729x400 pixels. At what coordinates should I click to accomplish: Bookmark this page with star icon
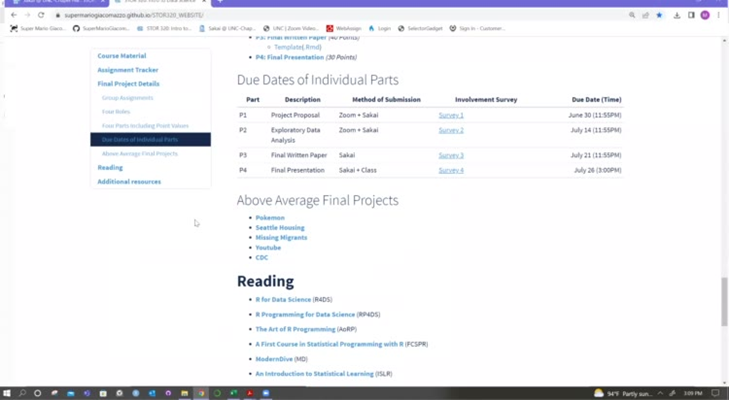tap(660, 15)
